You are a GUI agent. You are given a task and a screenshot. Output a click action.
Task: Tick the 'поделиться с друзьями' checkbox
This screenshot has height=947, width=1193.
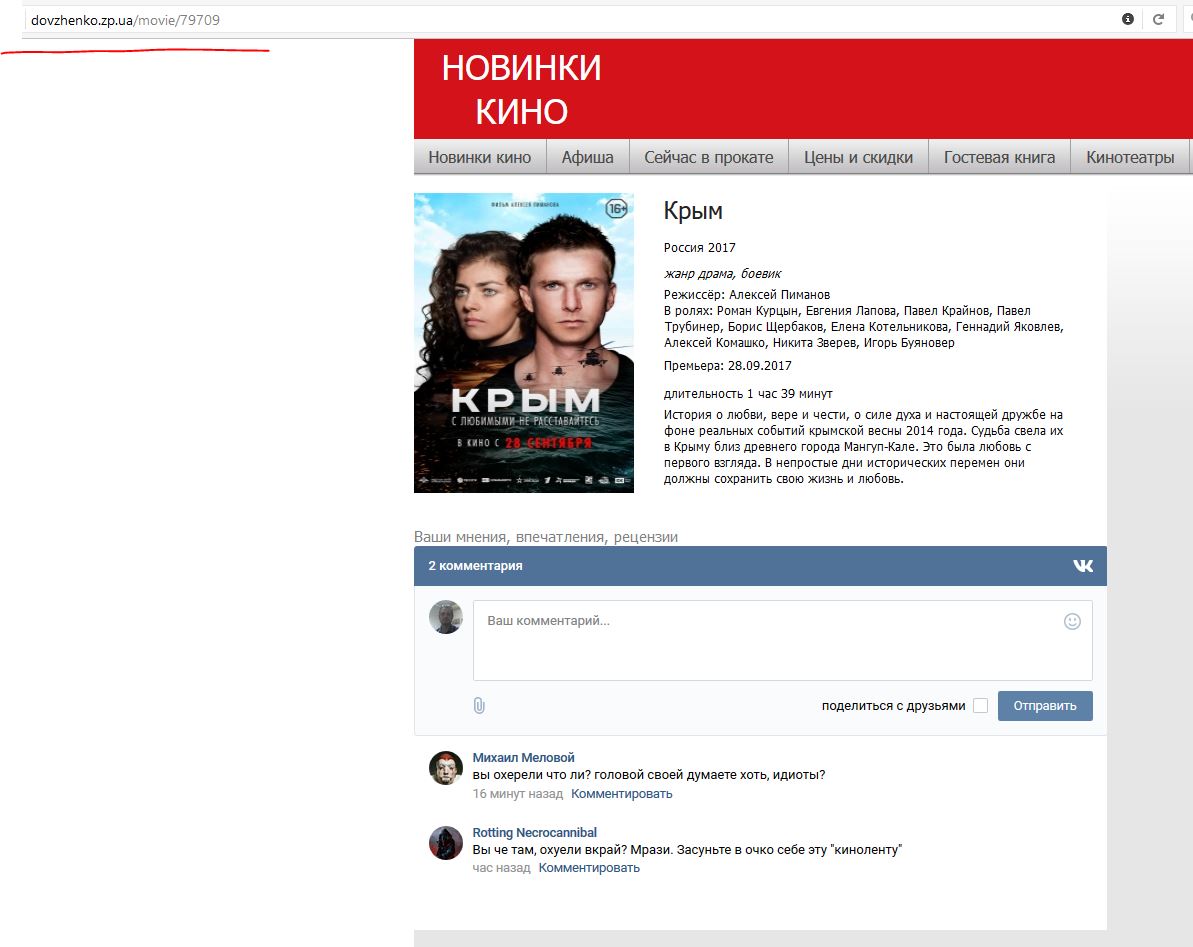pos(981,706)
